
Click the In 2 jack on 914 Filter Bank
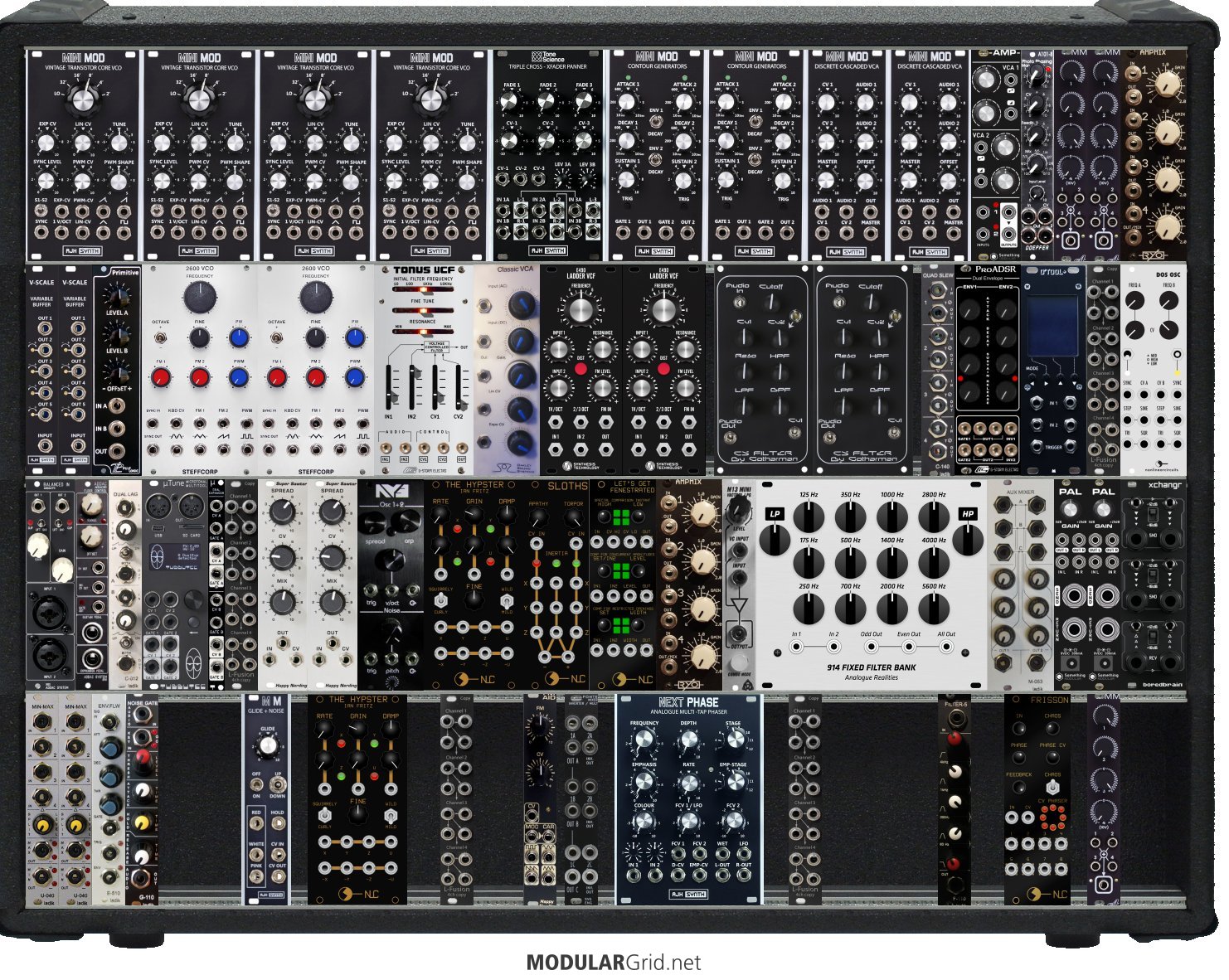pyautogui.click(x=833, y=646)
